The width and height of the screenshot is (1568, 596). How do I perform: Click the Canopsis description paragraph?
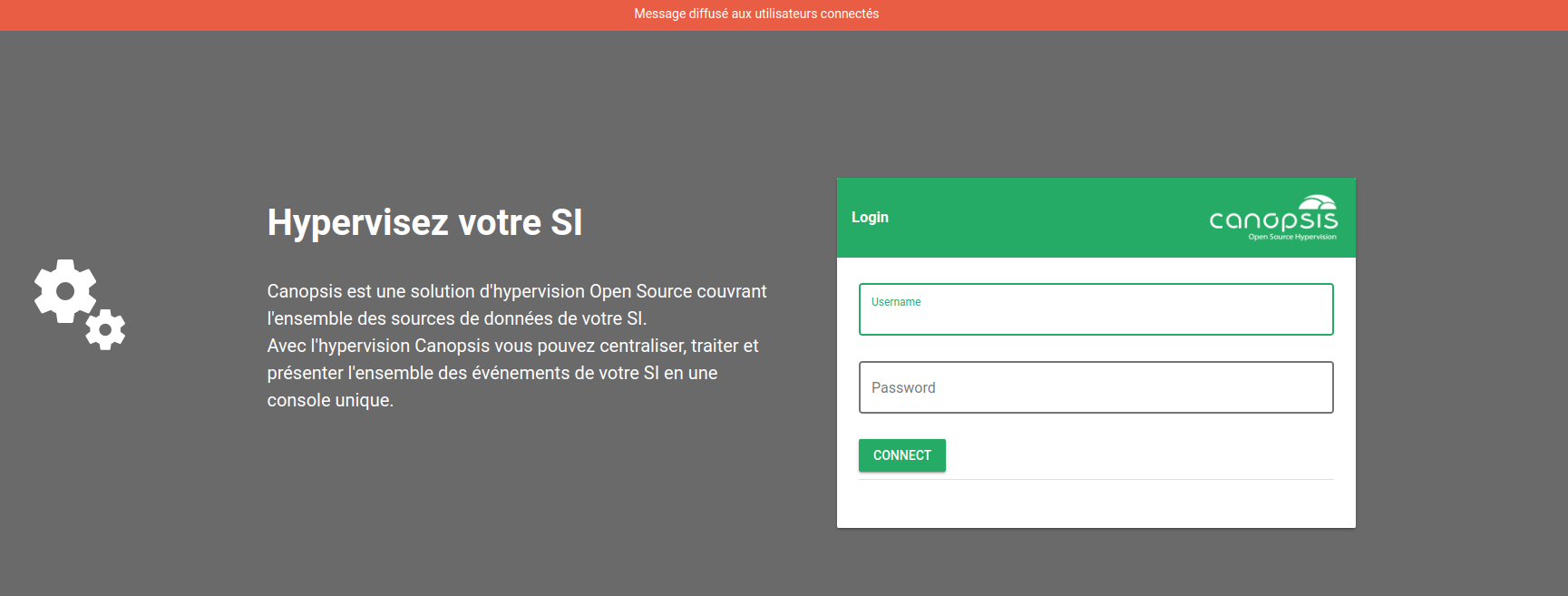517,346
